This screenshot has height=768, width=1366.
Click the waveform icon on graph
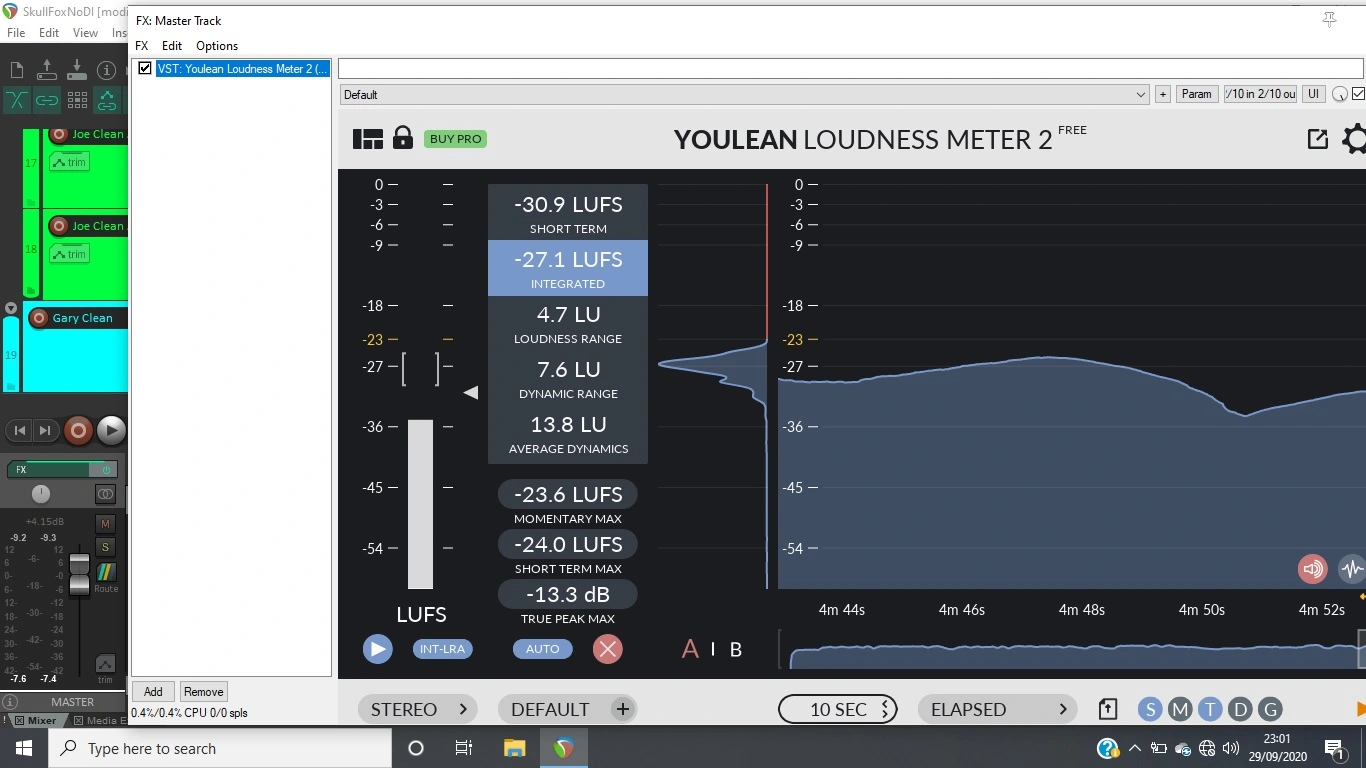pos(1351,569)
